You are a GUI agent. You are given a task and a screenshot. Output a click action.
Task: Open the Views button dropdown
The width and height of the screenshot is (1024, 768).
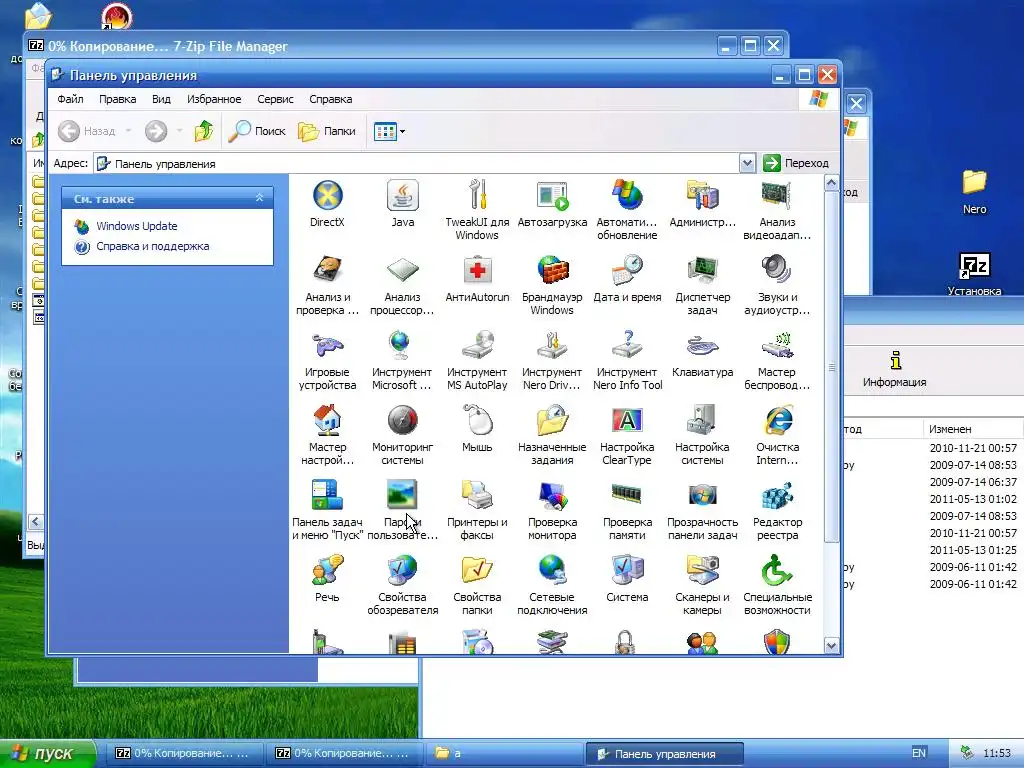[x=402, y=131]
